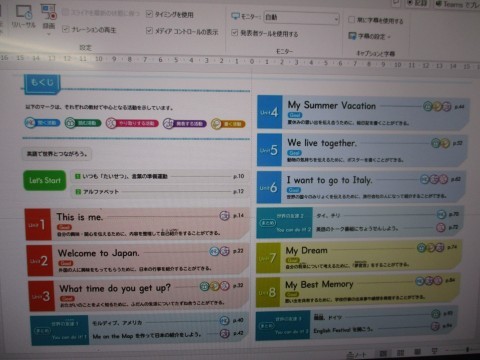Adjust the zoom slider in the status bar
480x360 pixels.
click(467, 349)
